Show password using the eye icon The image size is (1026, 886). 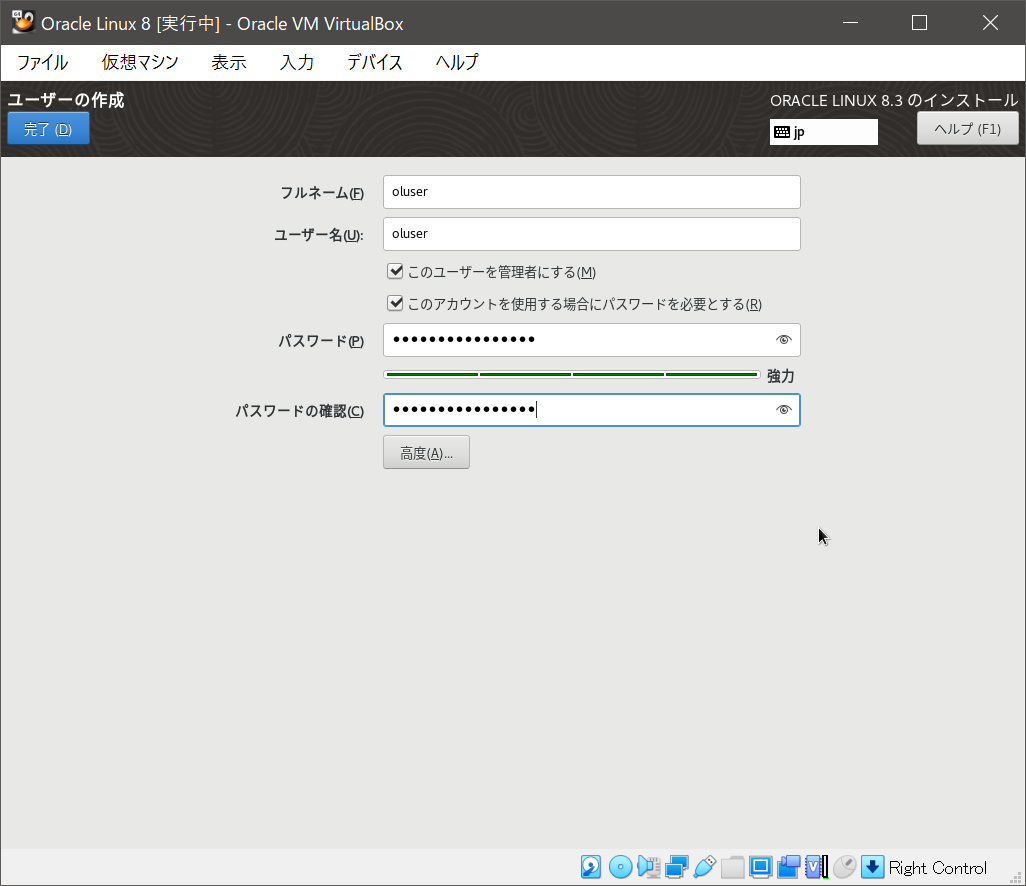click(x=784, y=340)
